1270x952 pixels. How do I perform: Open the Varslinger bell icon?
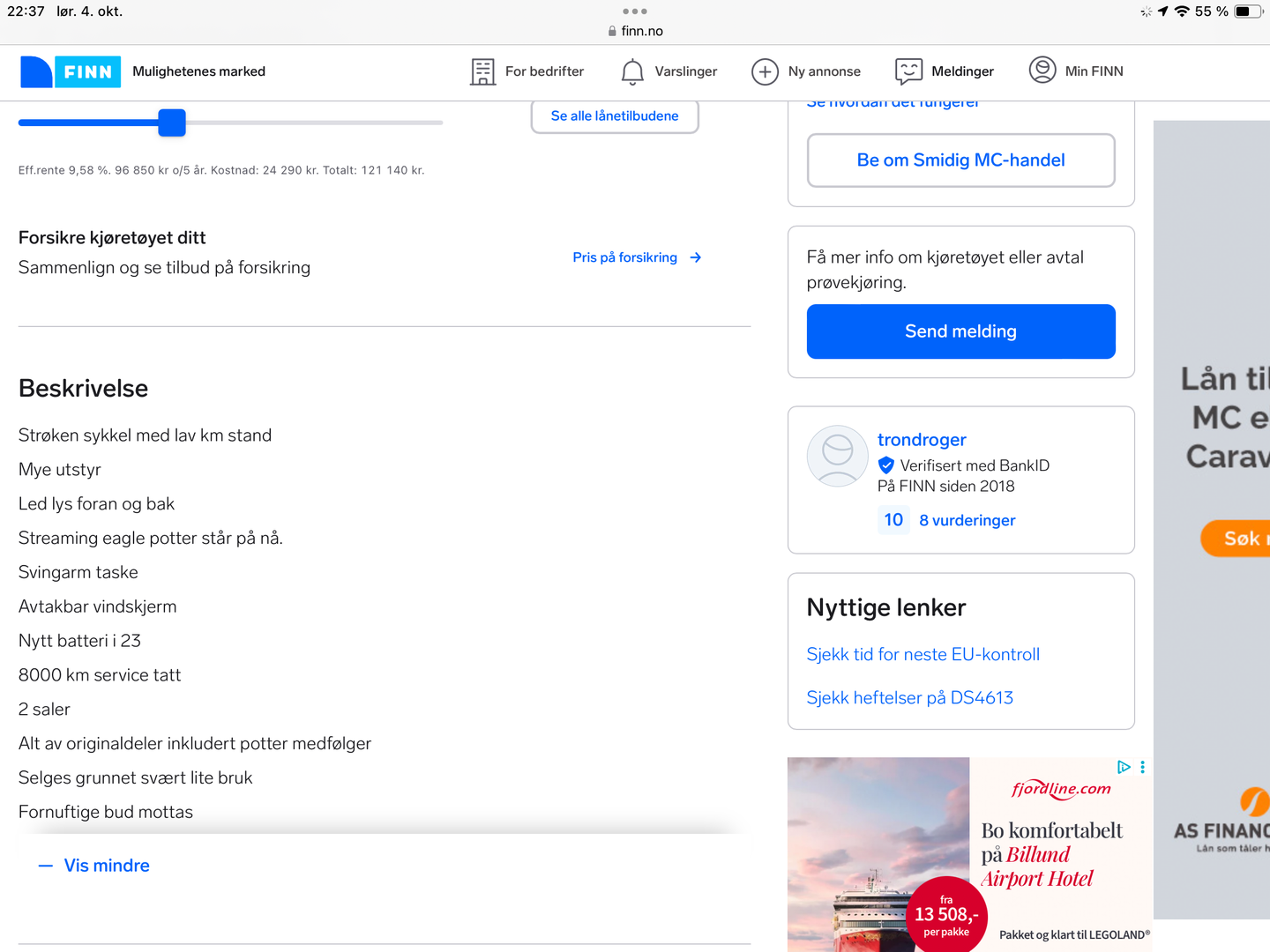[632, 71]
